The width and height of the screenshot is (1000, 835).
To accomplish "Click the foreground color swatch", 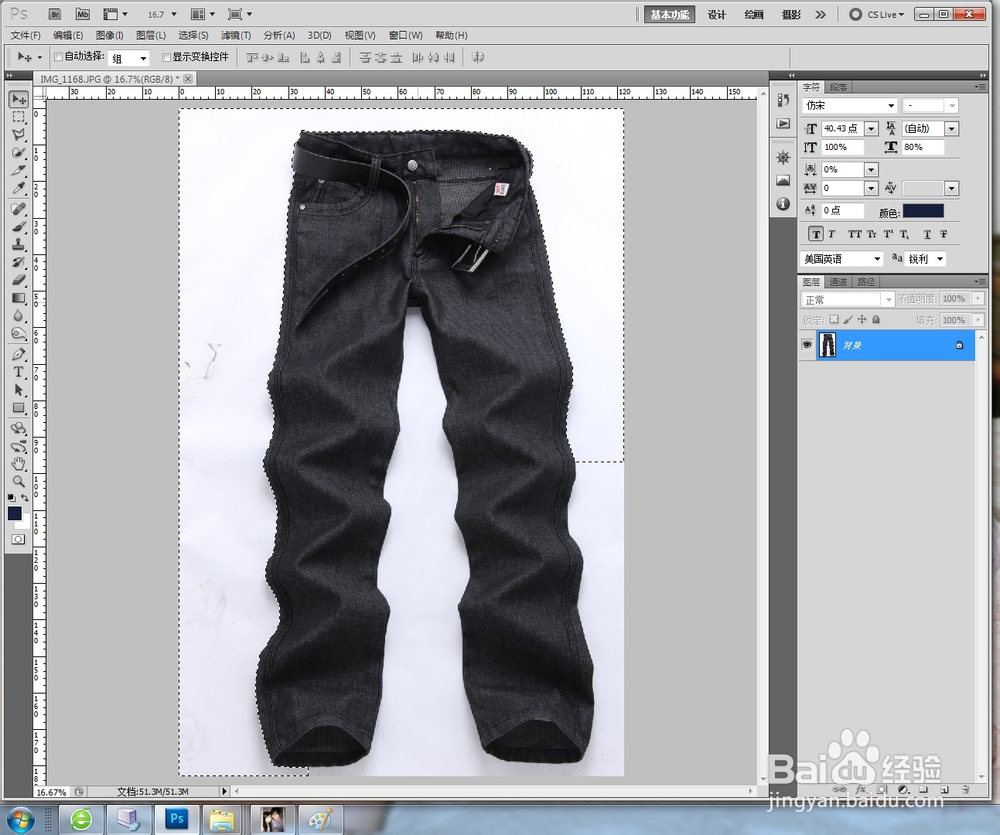I will pos(15,514).
